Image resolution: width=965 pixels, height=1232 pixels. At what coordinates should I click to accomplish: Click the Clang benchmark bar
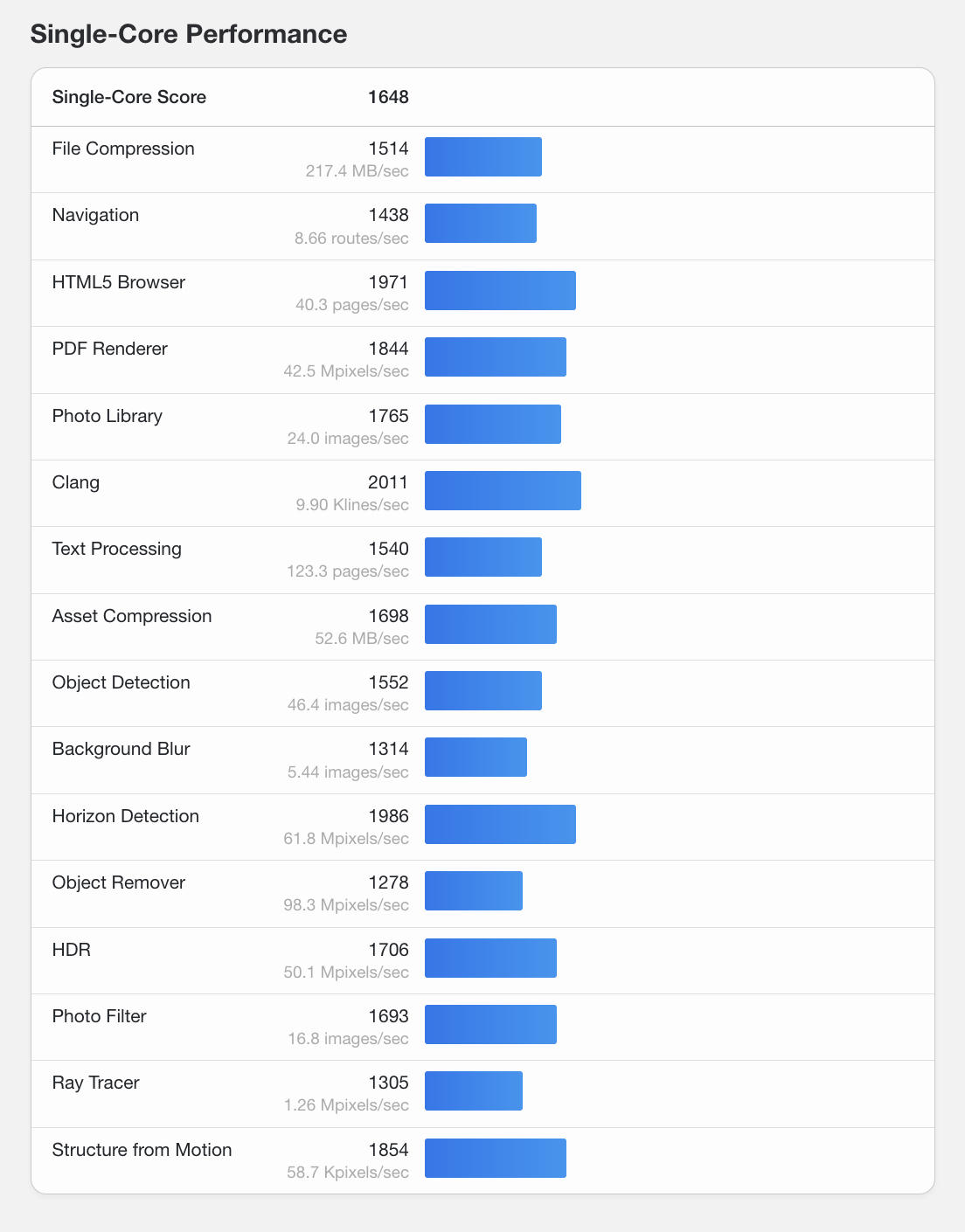point(503,490)
